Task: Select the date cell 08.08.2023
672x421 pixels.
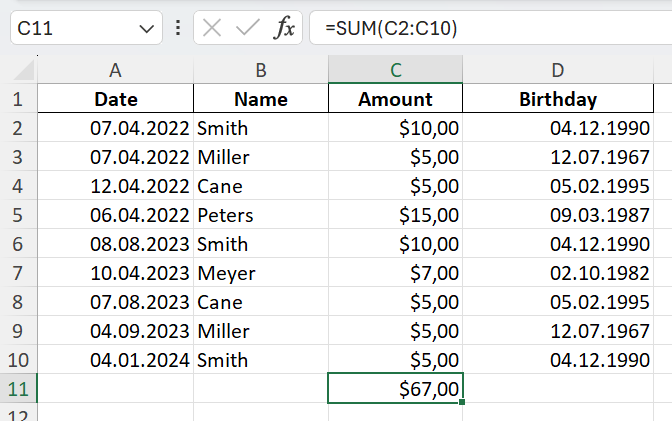Action: coord(116,244)
